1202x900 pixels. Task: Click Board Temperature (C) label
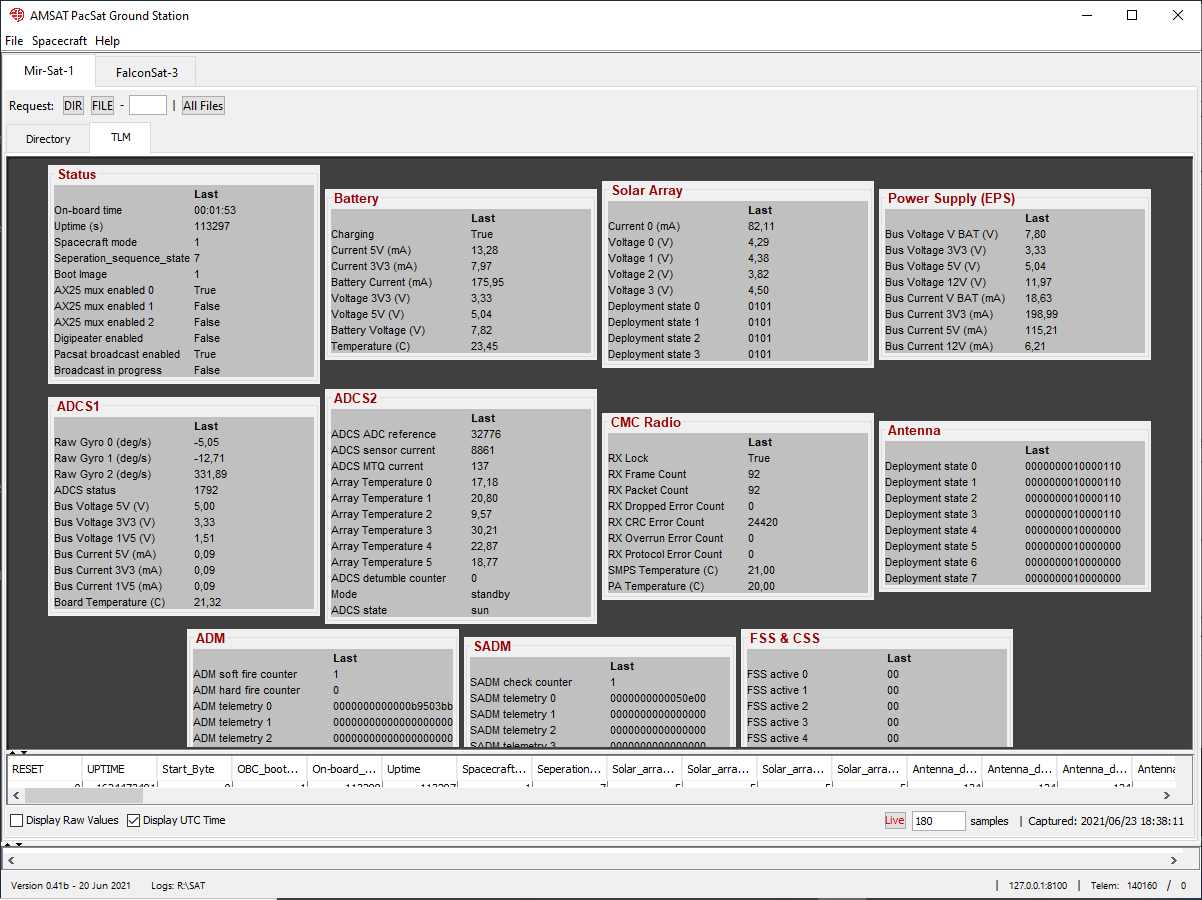coord(110,602)
